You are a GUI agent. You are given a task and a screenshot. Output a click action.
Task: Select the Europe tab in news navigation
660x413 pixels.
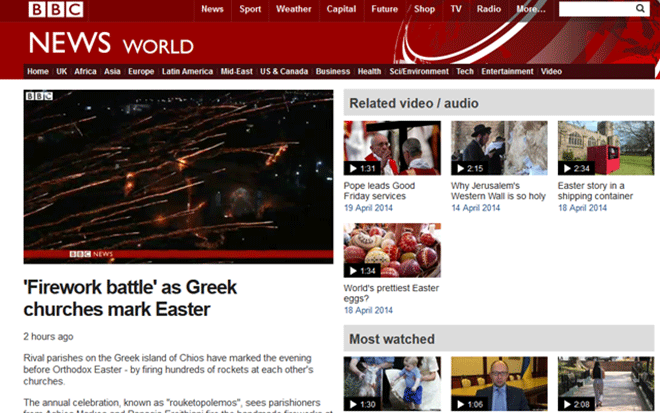click(x=141, y=72)
